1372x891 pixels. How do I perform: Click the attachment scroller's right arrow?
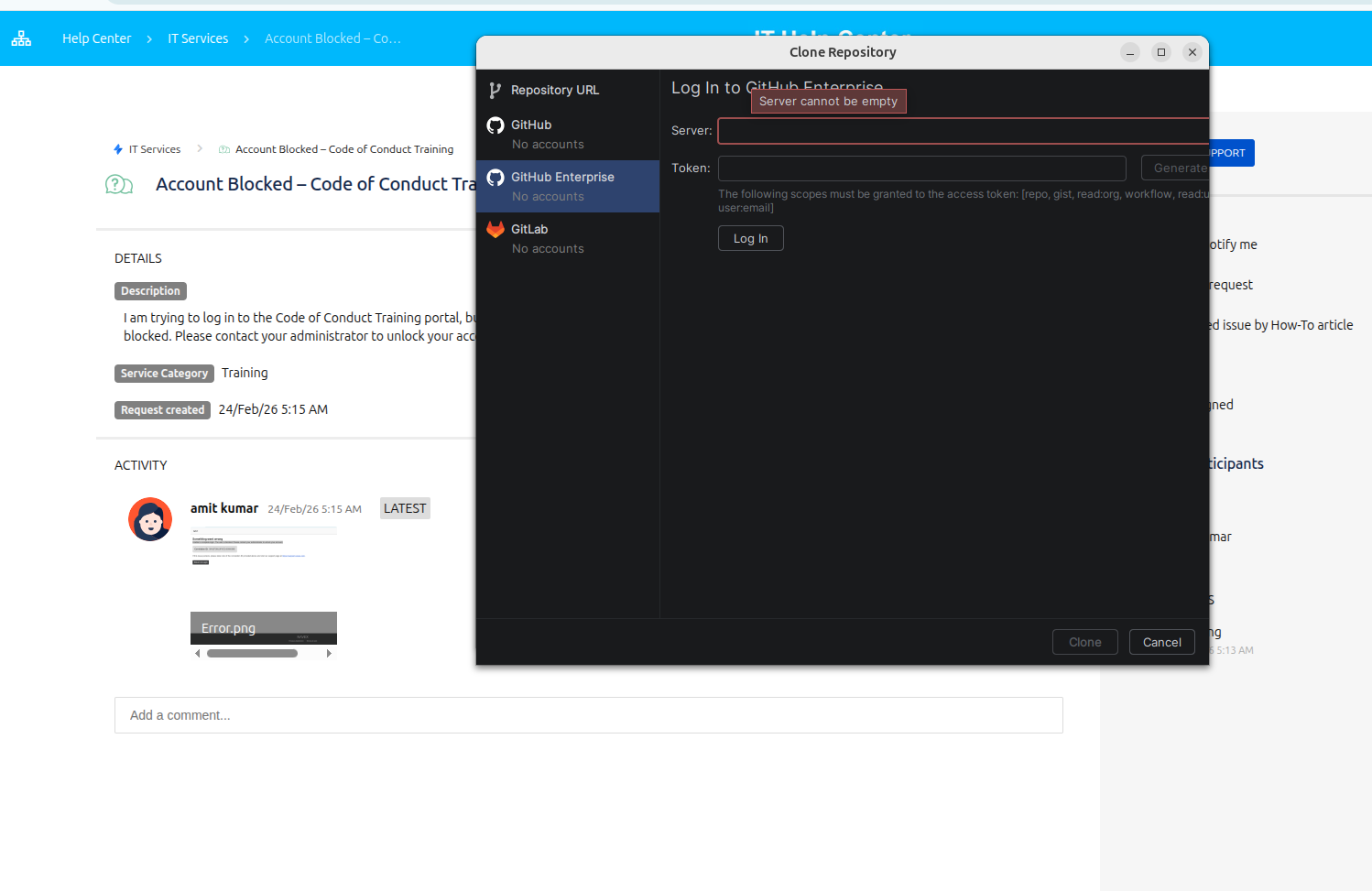click(x=329, y=654)
